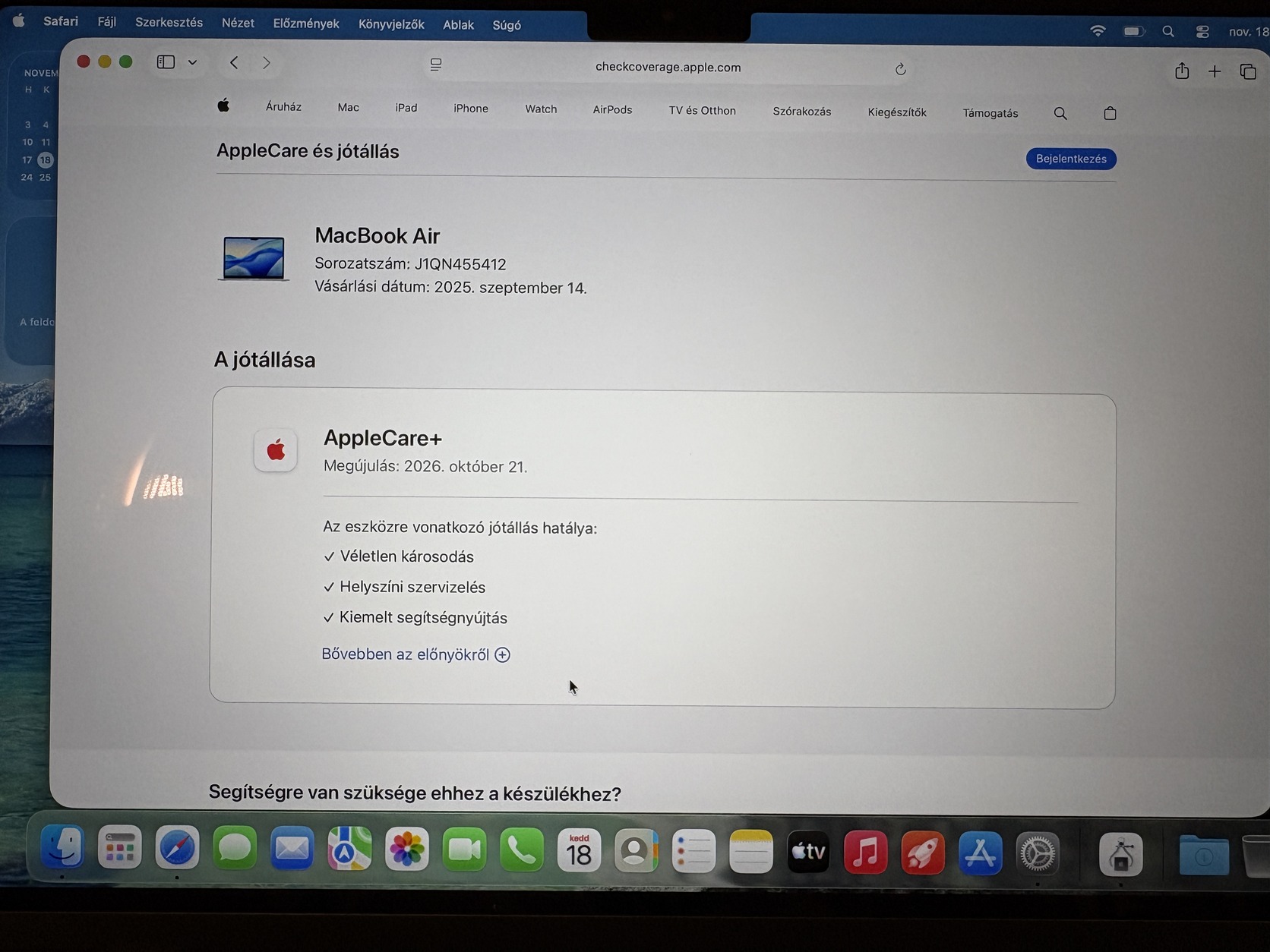Toggle Safari sidebar button

pos(166,62)
